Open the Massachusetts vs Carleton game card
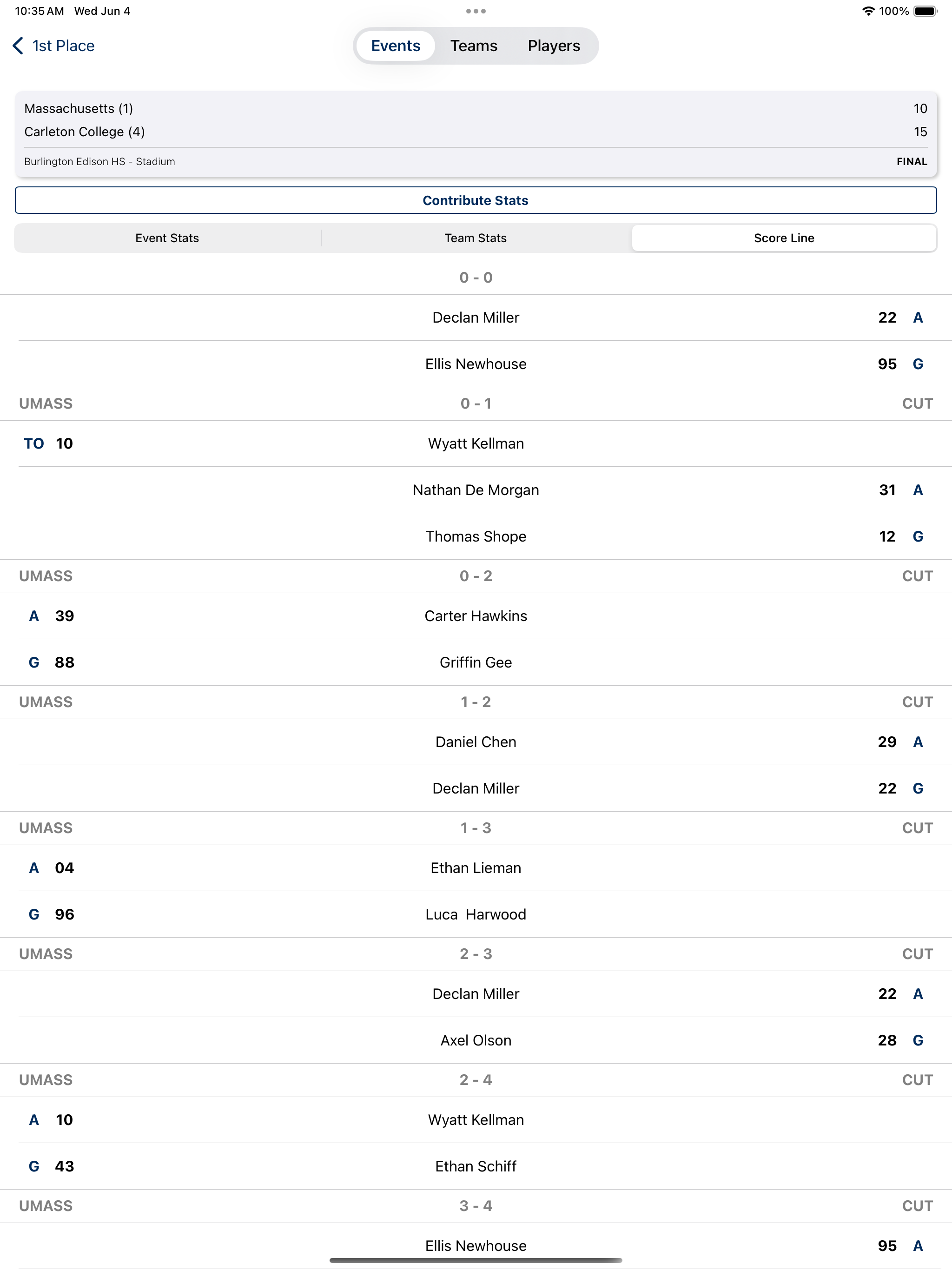The image size is (952, 1270). click(476, 134)
